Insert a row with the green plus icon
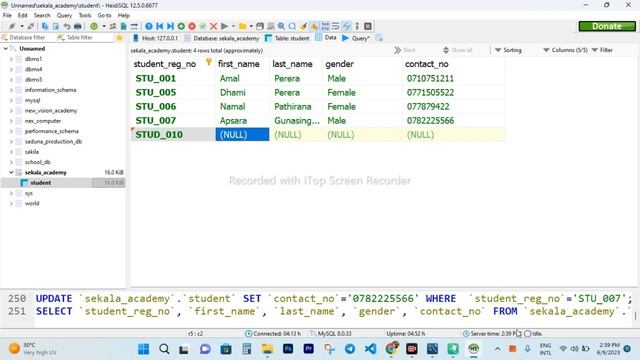Viewport: 640px width, 360px height. pyautogui.click(x=181, y=26)
